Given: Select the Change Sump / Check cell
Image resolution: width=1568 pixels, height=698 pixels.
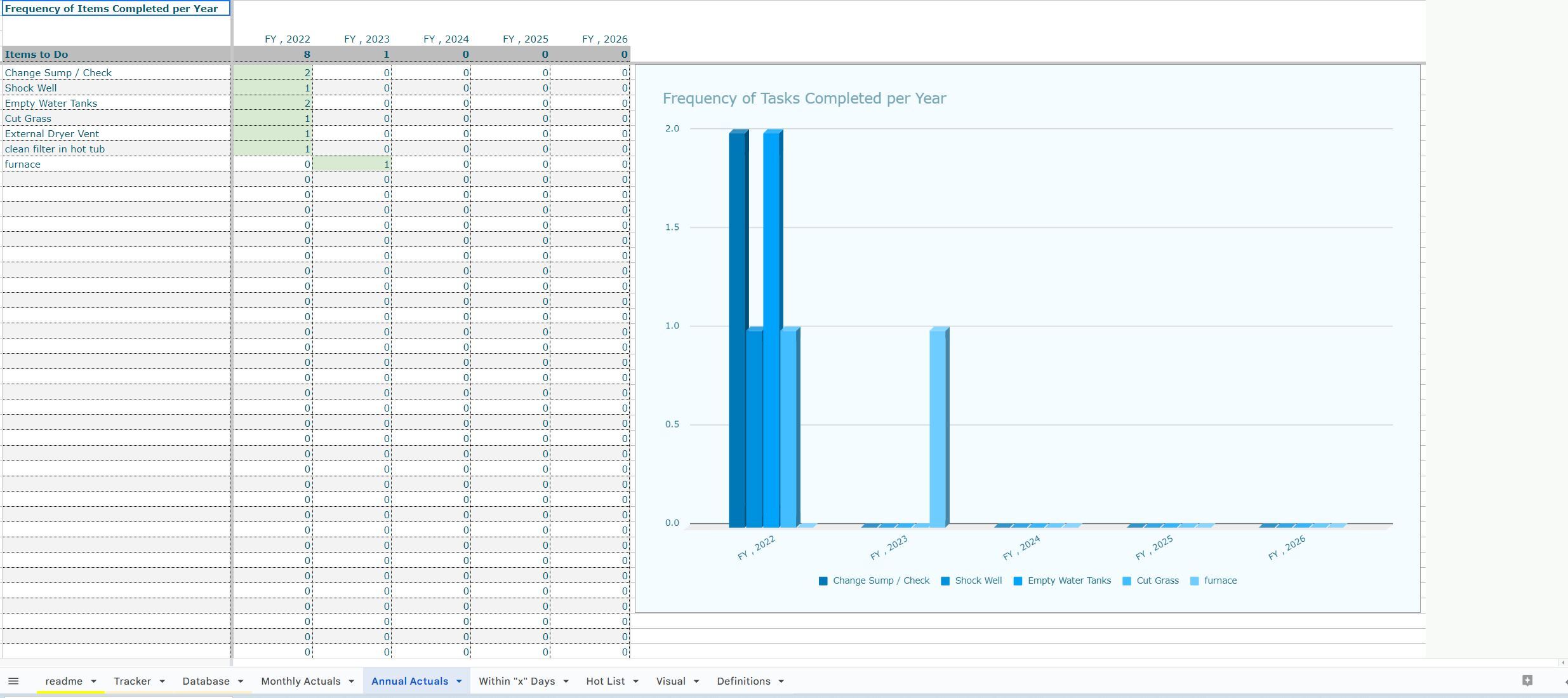Looking at the screenshot, I should 117,72.
